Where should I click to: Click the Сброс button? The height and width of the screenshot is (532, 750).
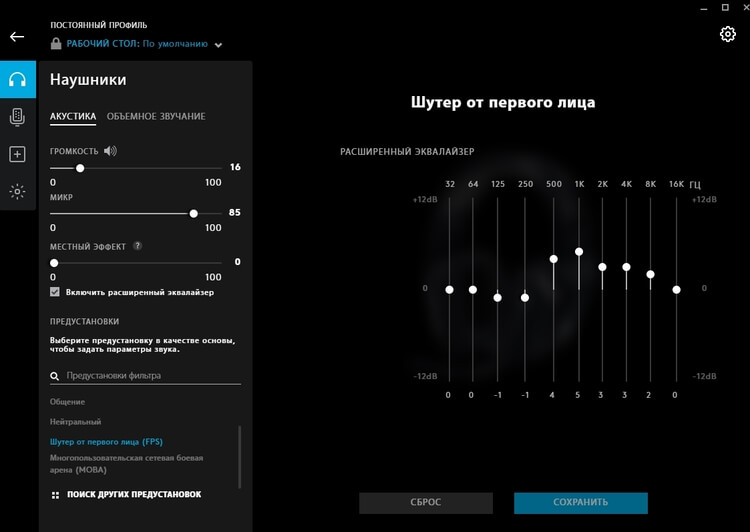pos(426,503)
